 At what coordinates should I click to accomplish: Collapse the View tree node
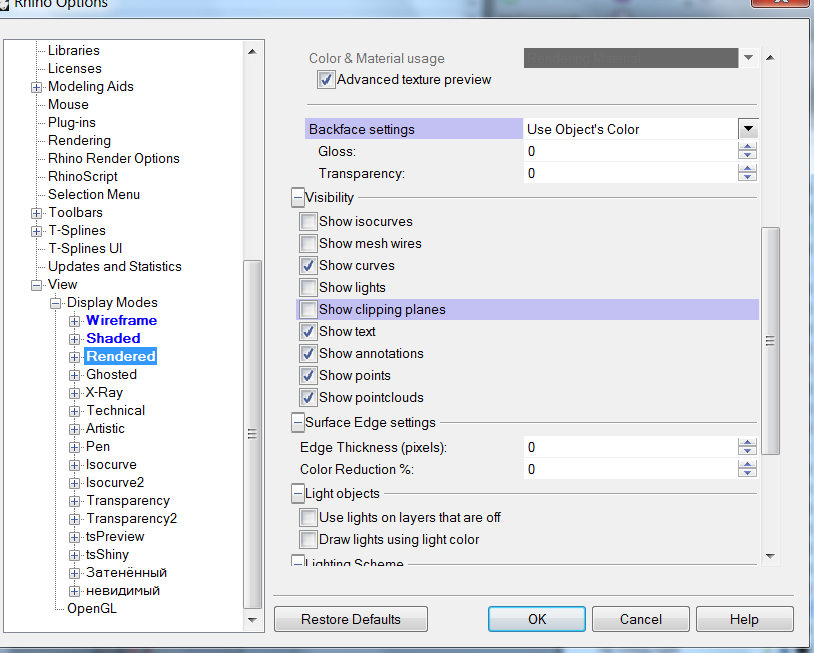tap(36, 285)
